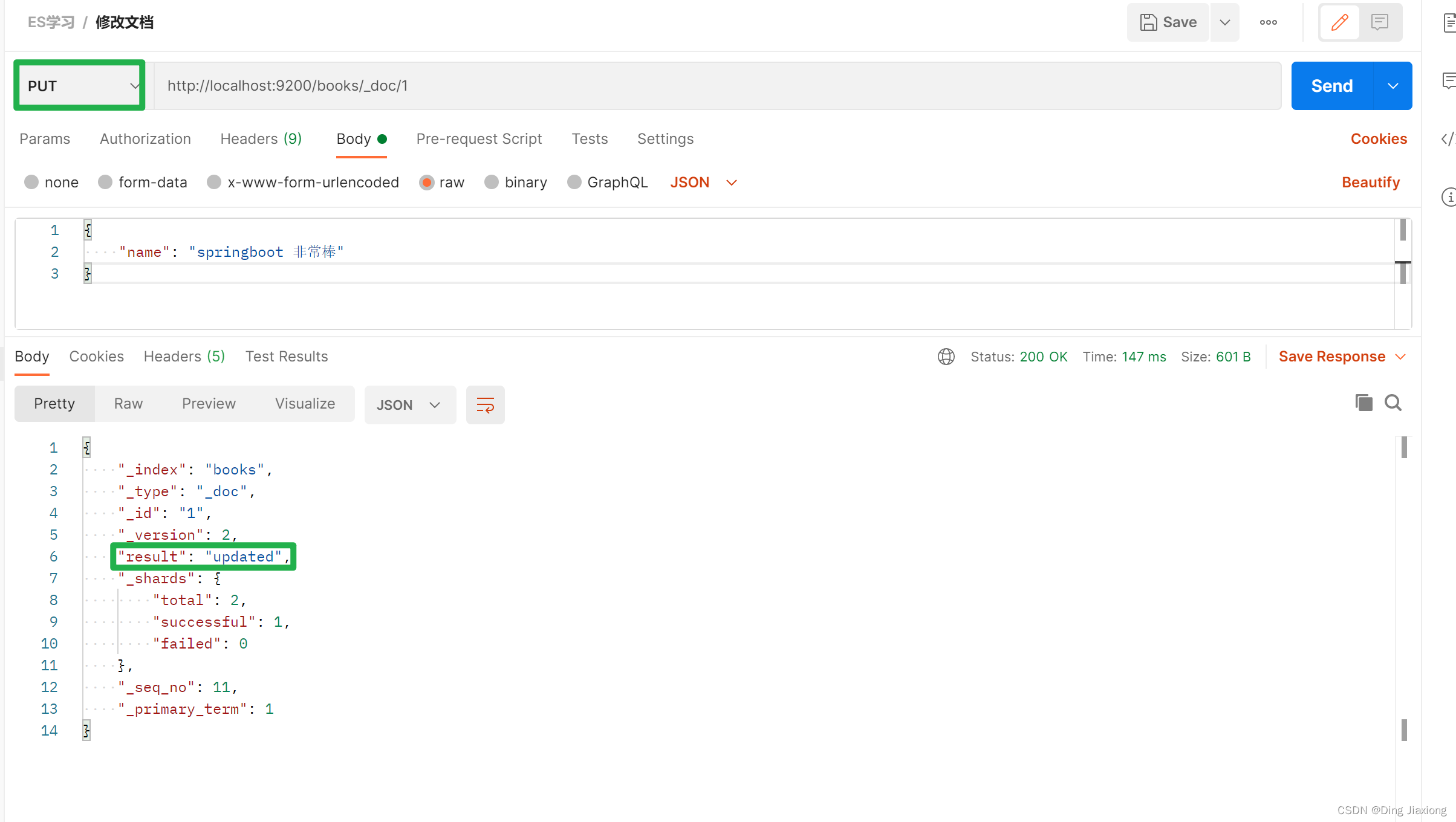Select the binary body type
Viewport: 1456px width, 822px height.
(516, 183)
